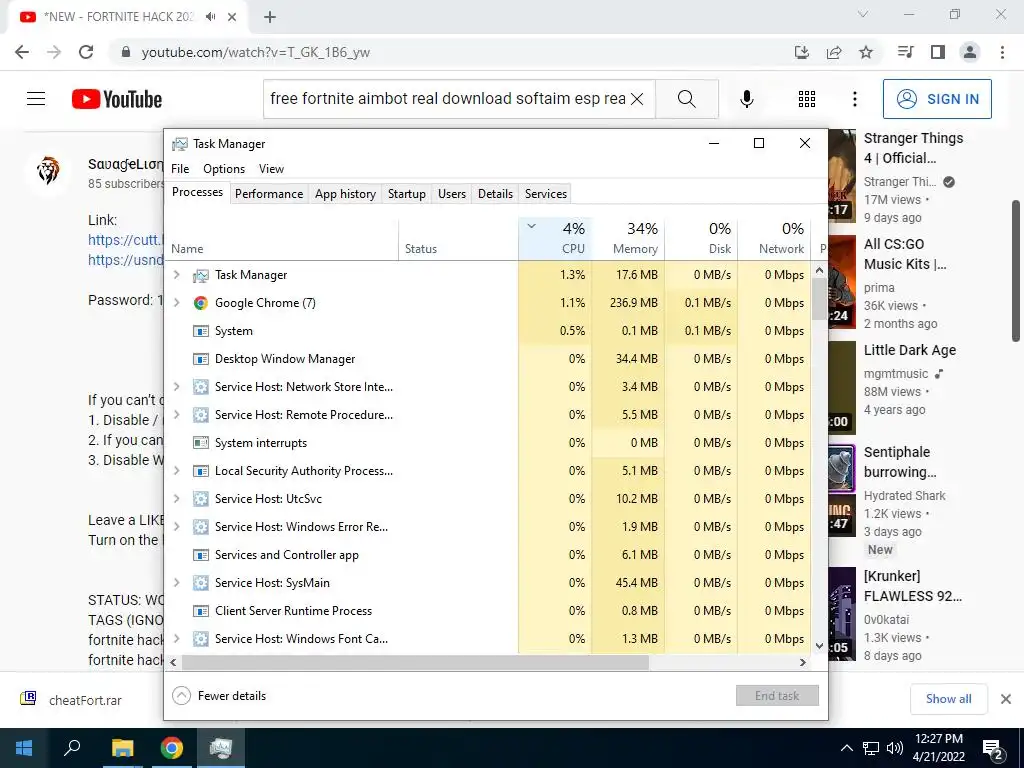Open the cheatFort.rar download item

[72, 699]
